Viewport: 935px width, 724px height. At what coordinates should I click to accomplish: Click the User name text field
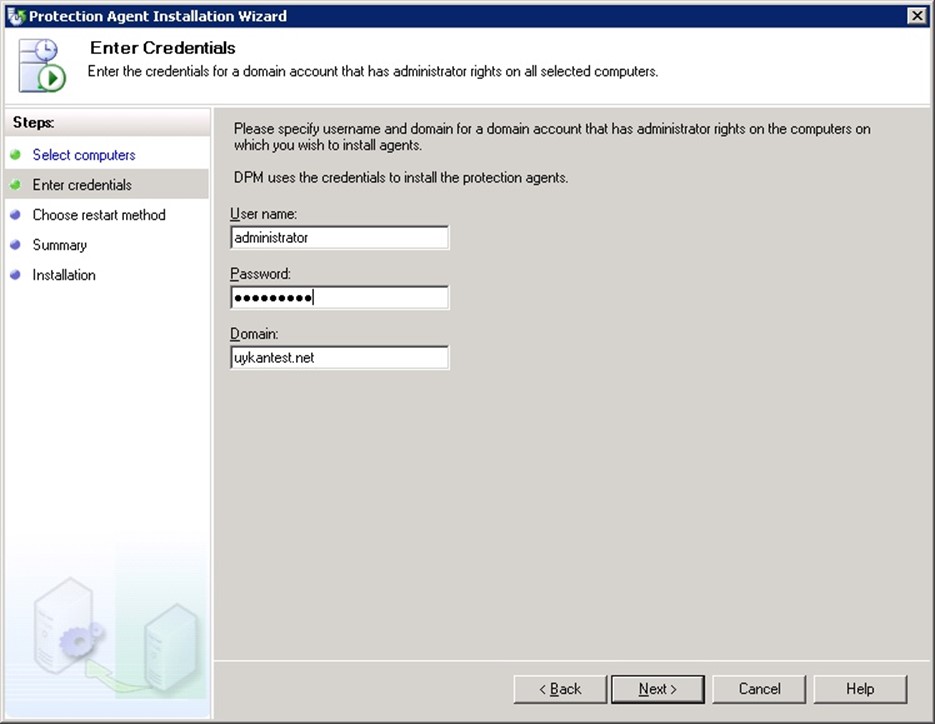pos(339,238)
